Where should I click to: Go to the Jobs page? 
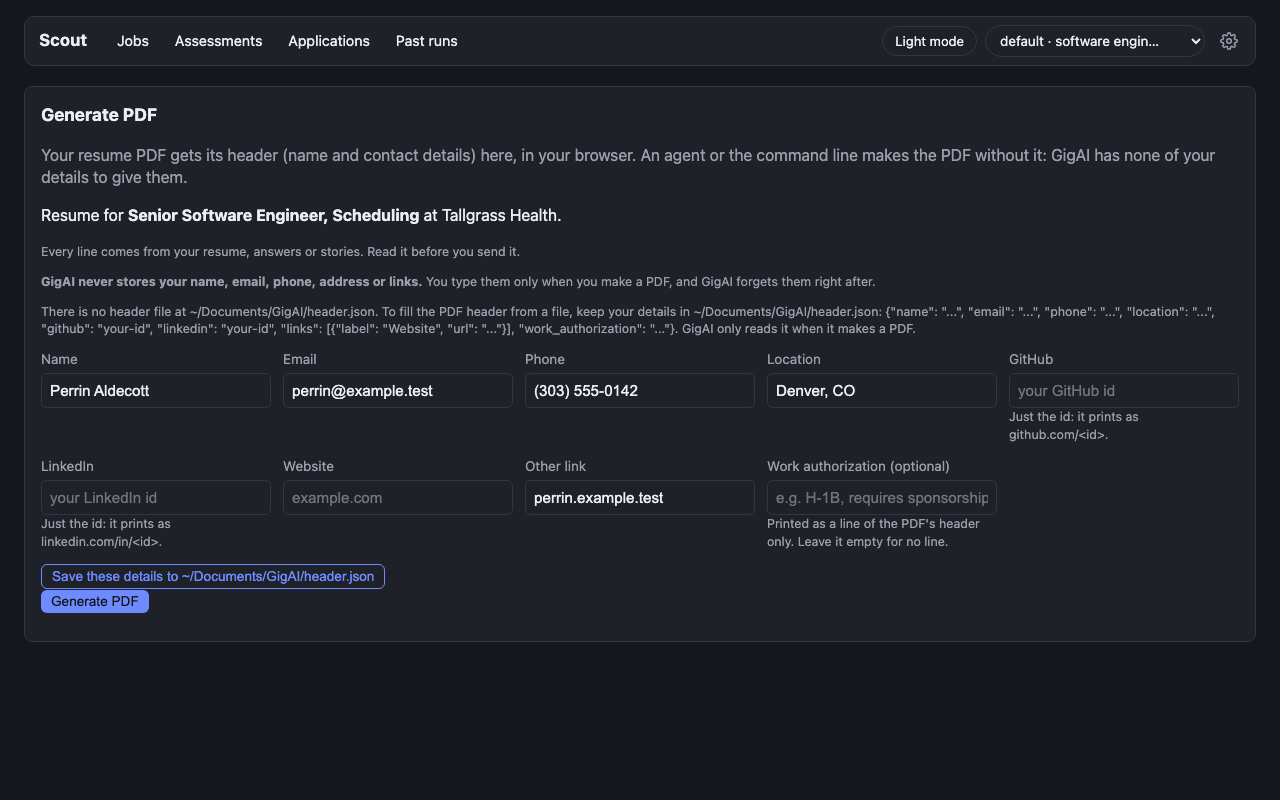(x=133, y=41)
